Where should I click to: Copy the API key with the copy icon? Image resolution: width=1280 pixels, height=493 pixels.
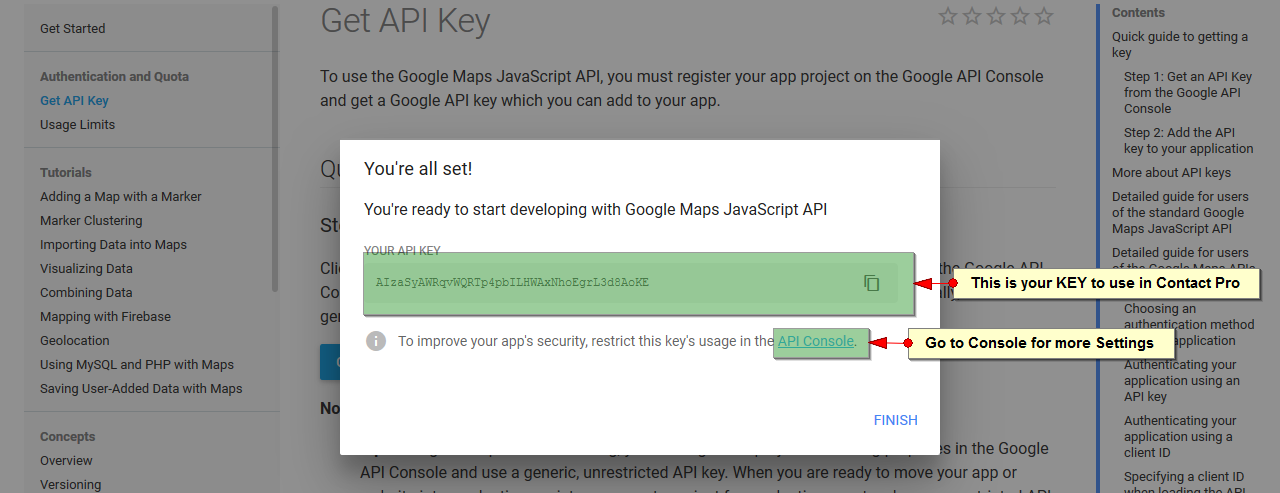click(871, 283)
